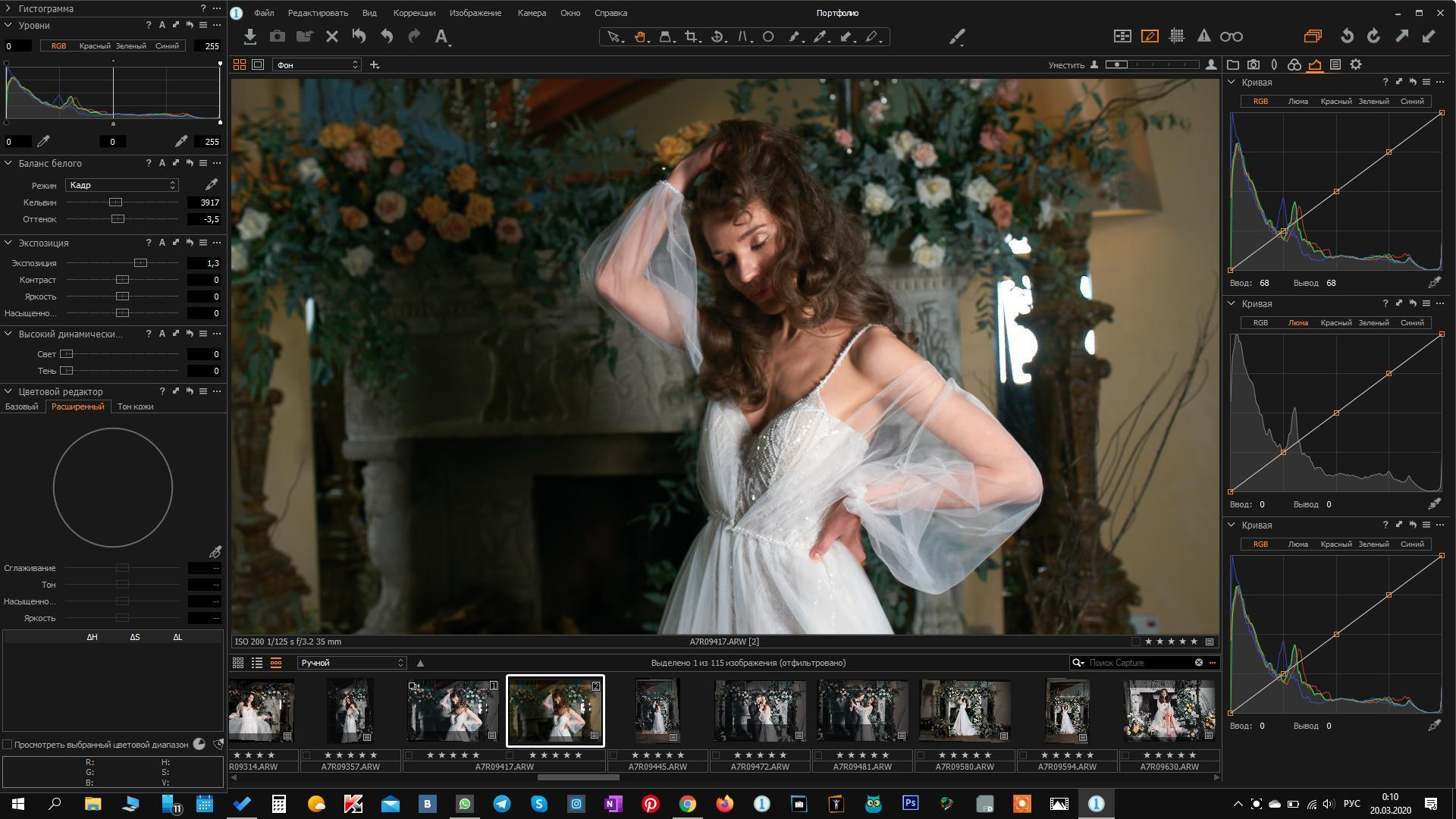Check the selection box for A7R09445.ARW
This screenshot has width=1456, height=819.
coord(613,755)
